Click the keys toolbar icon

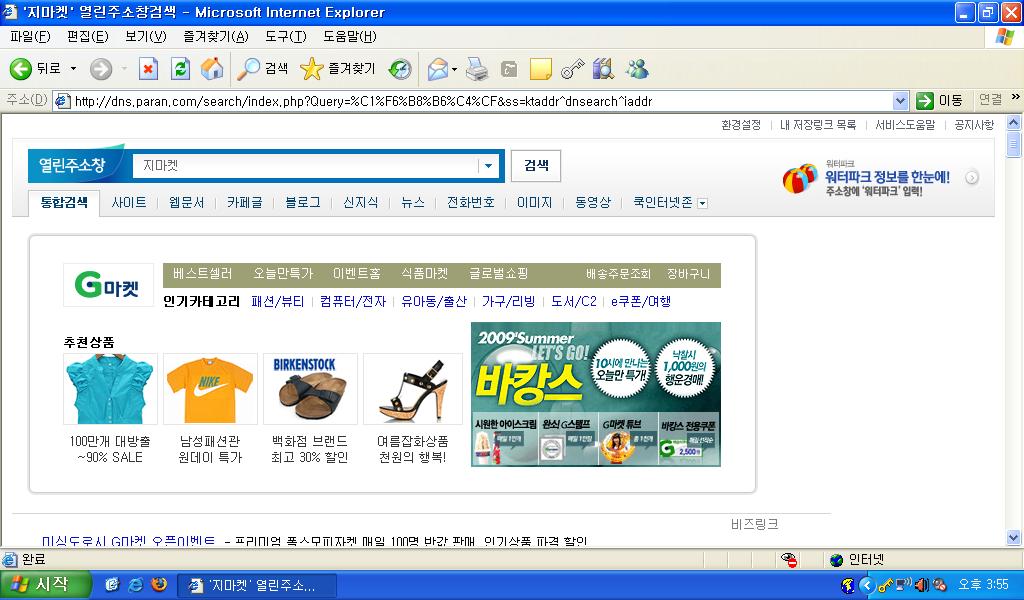click(x=572, y=69)
